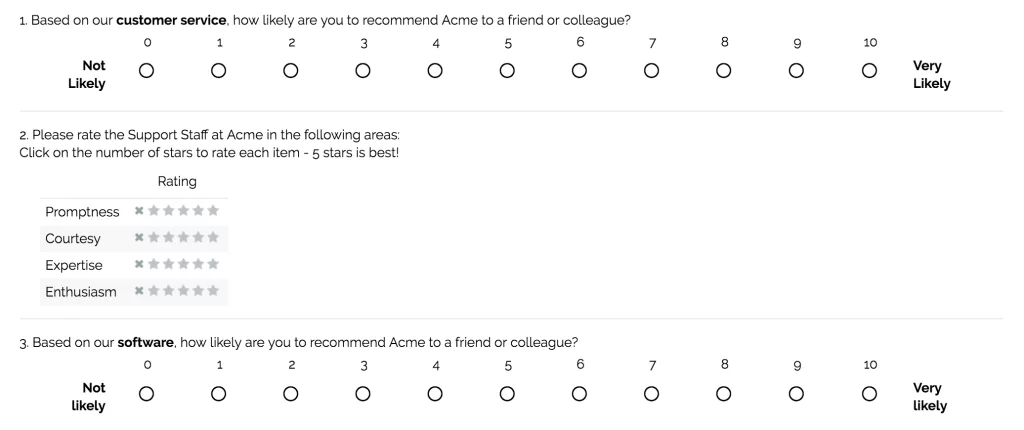The image size is (1024, 430).
Task: Rate Enthusiasm two stars
Action: (x=168, y=291)
